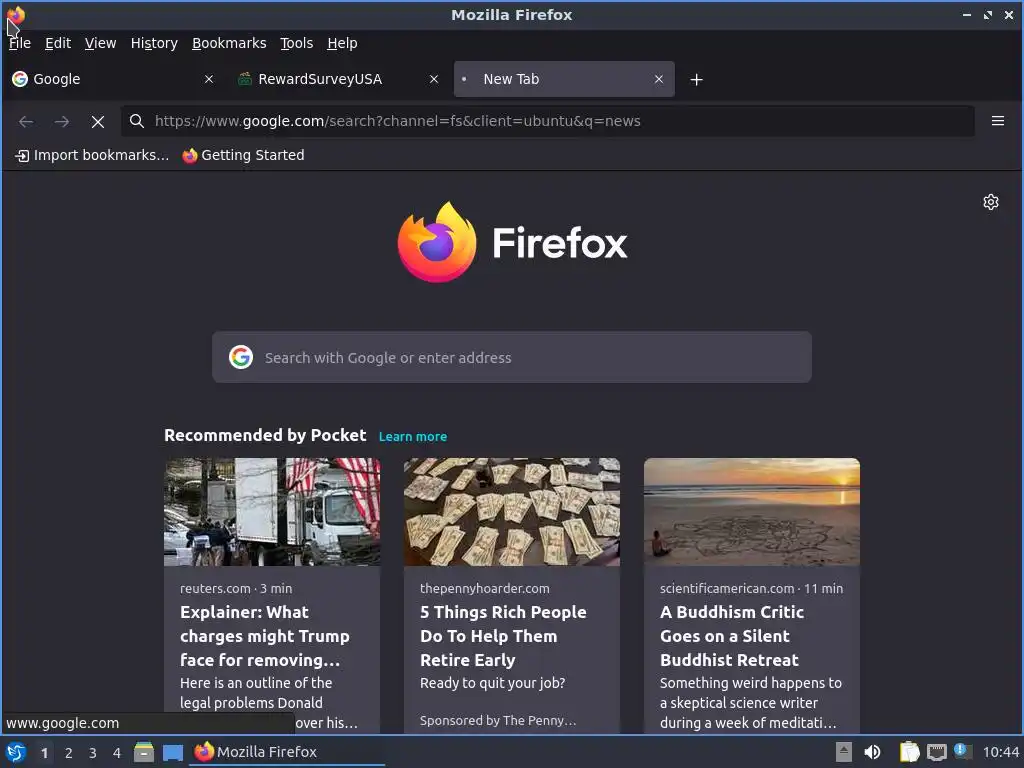Open 'A Buddhism Critic Goes' headline

[x=731, y=636]
